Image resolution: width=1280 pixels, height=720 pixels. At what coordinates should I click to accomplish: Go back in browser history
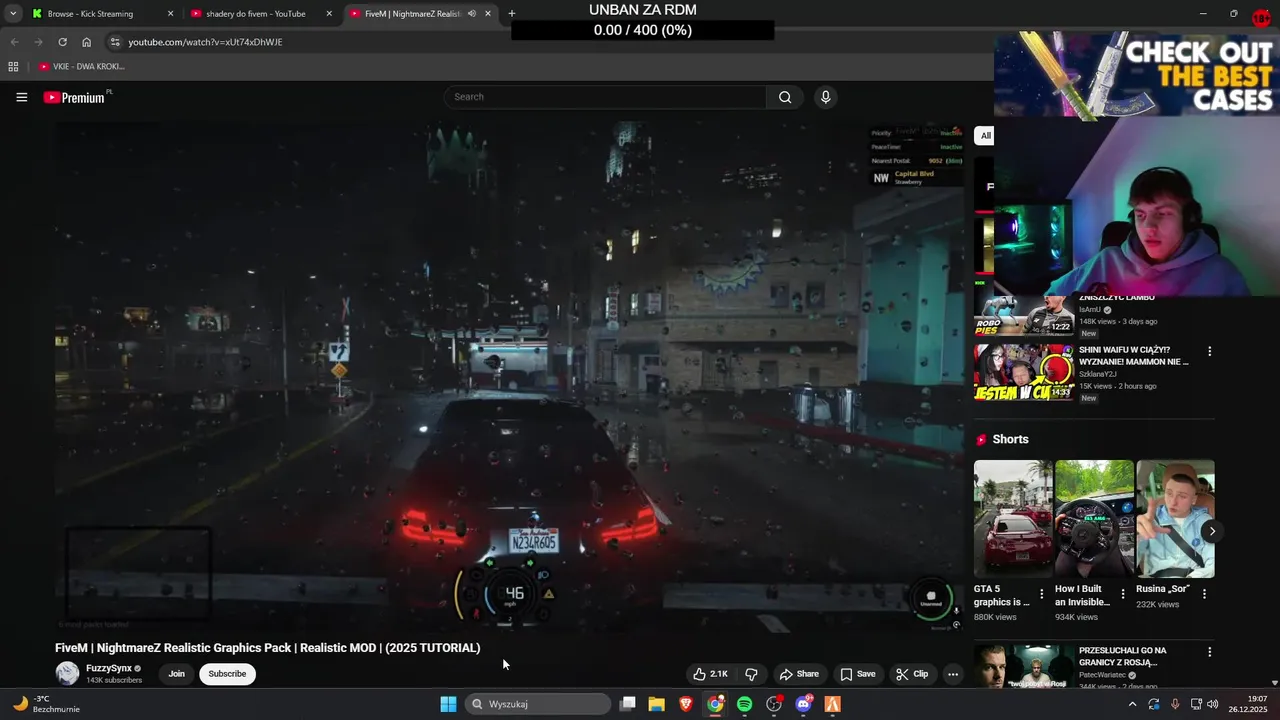point(15,42)
